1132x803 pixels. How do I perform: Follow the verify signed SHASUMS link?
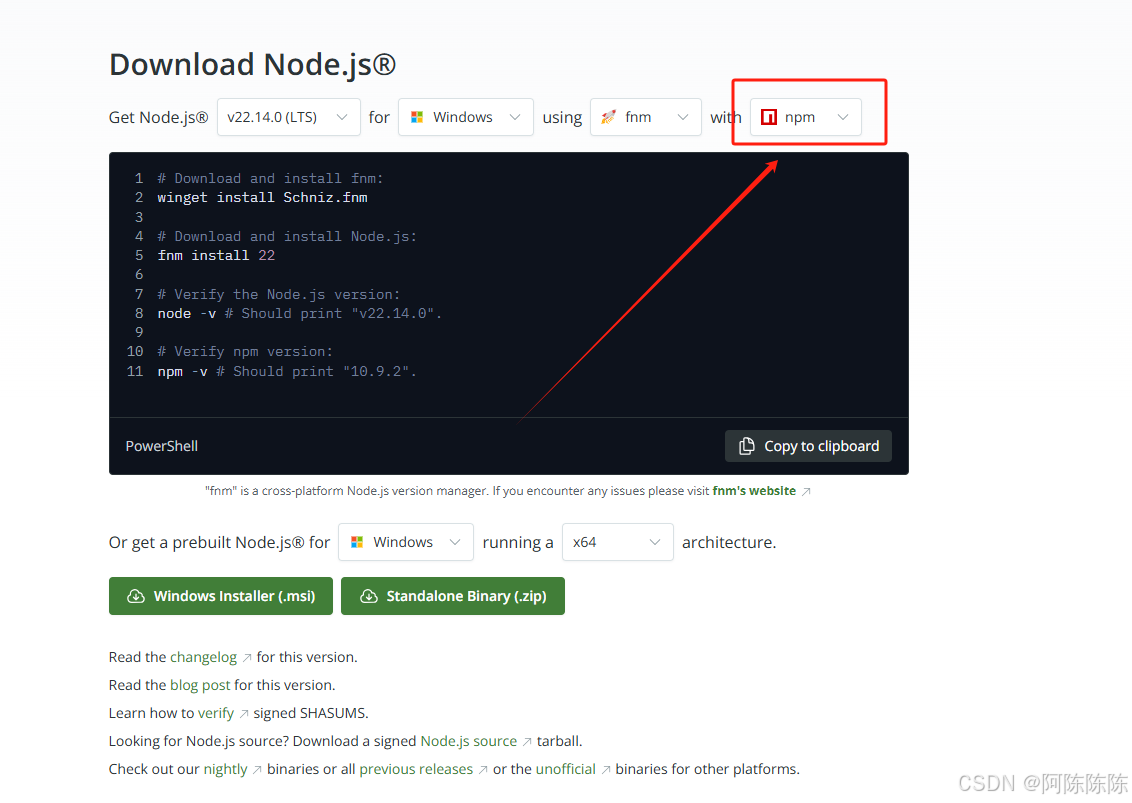(216, 713)
